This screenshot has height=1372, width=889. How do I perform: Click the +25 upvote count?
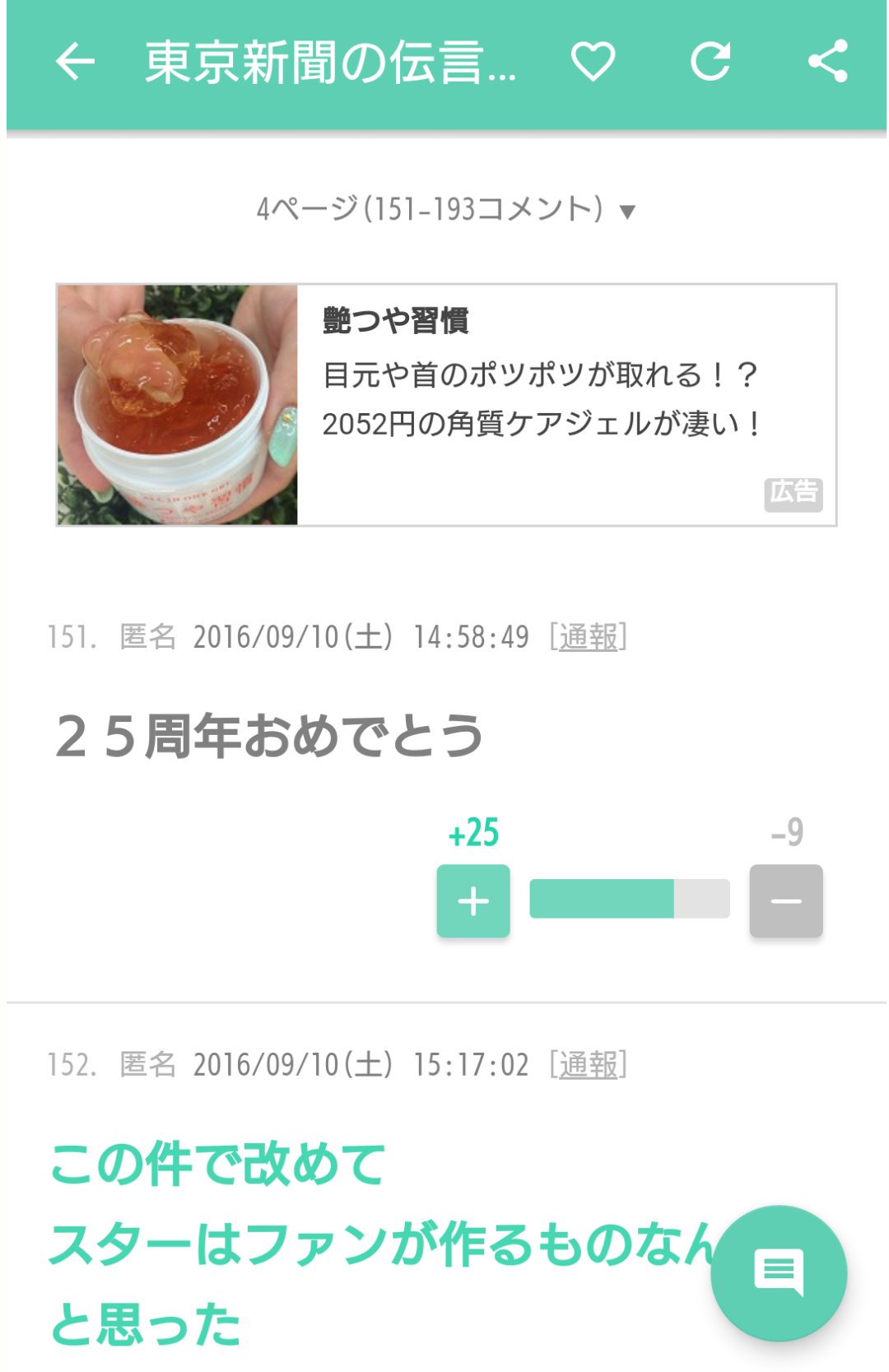[473, 833]
